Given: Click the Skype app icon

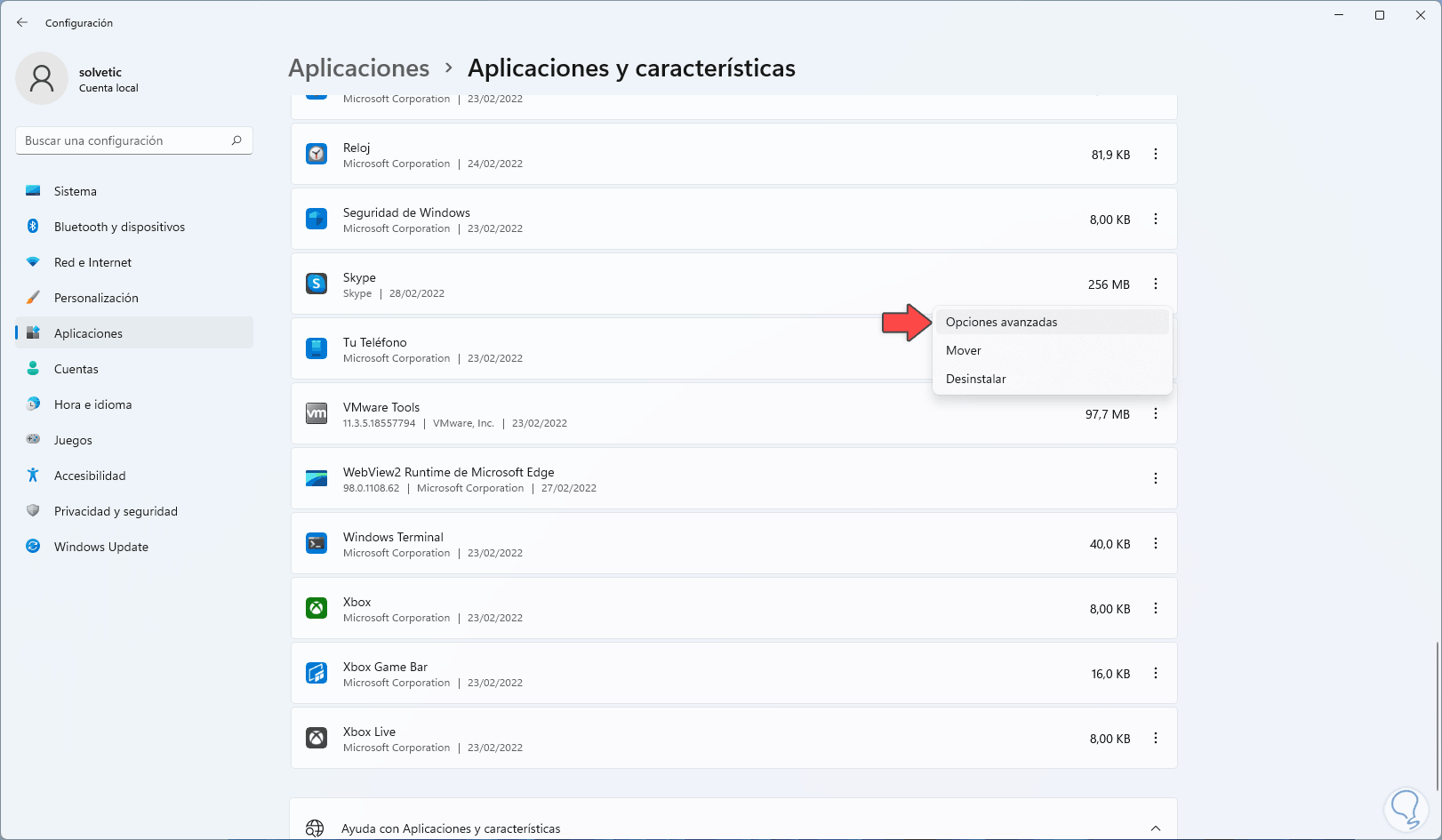Looking at the screenshot, I should tap(316, 284).
